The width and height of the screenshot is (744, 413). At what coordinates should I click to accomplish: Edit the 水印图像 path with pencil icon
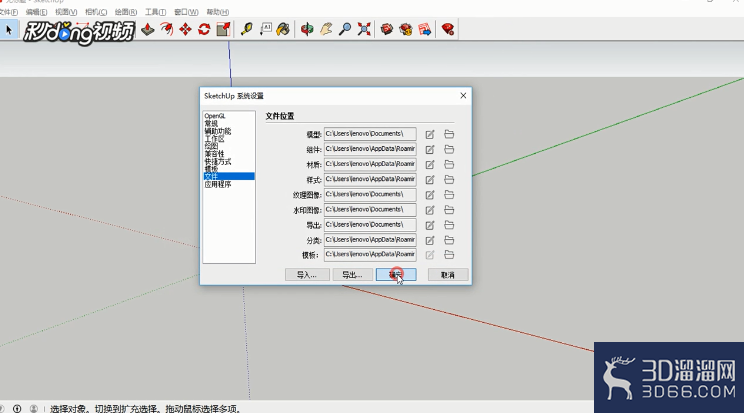(x=430, y=210)
